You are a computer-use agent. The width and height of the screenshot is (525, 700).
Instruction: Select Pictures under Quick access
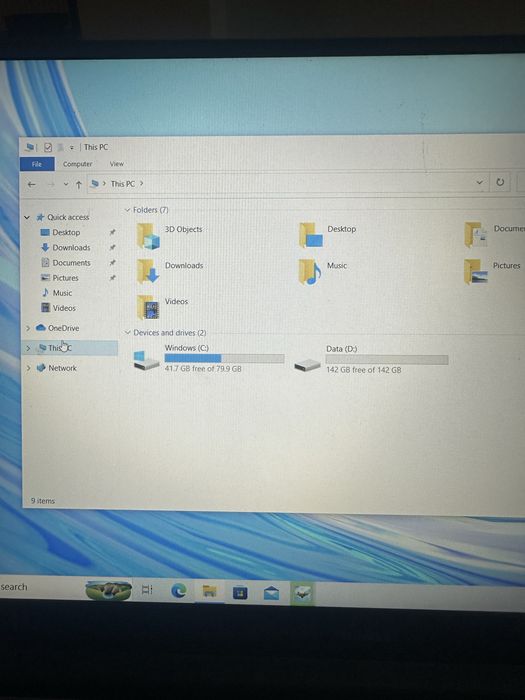pos(65,278)
